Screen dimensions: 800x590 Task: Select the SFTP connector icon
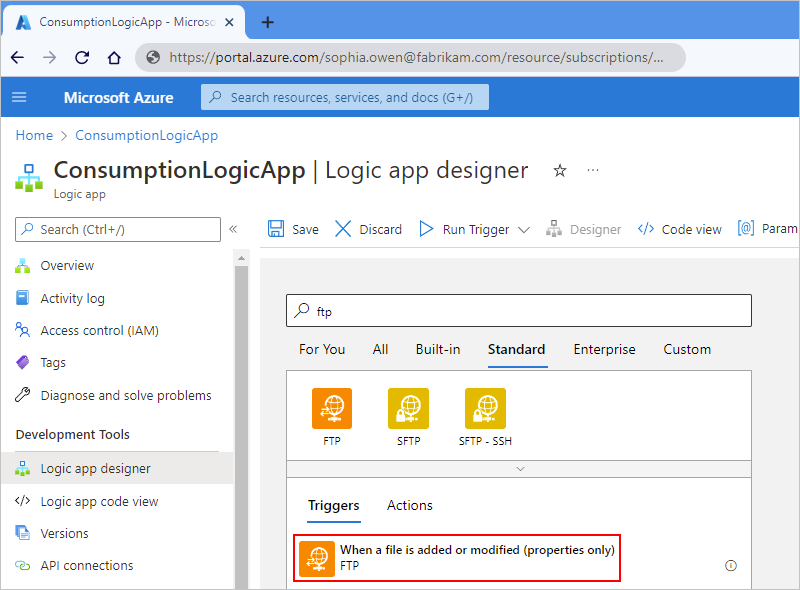pos(408,408)
